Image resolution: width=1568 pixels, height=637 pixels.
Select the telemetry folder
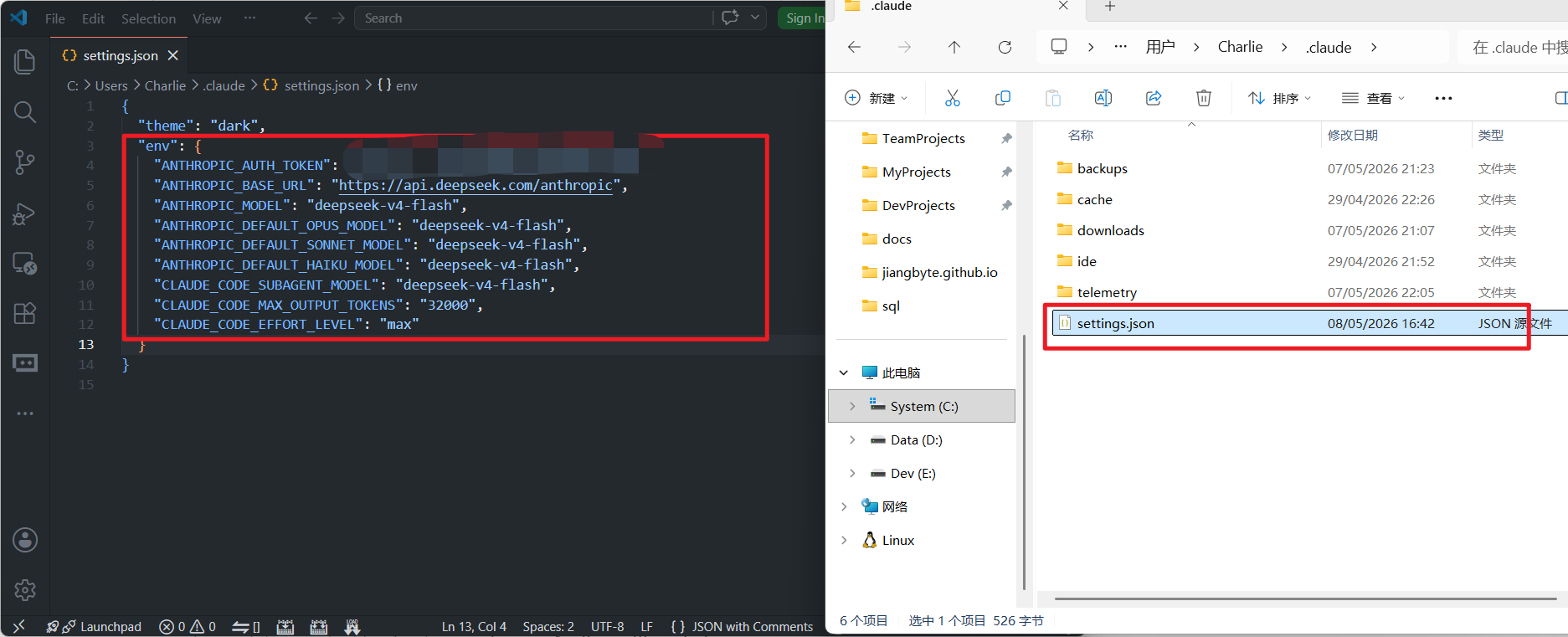point(1107,292)
